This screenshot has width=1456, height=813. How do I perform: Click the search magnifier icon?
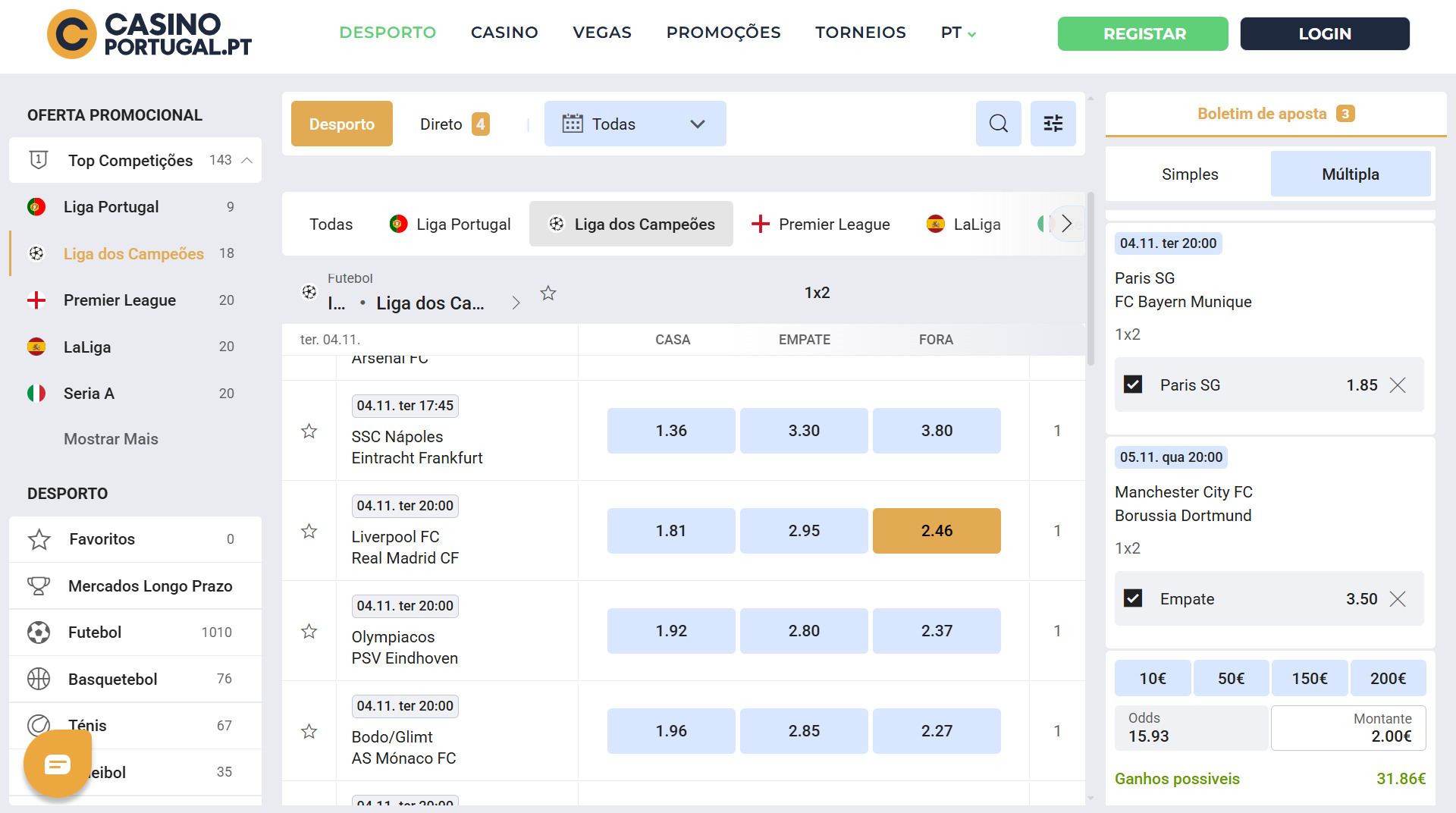[x=998, y=124]
